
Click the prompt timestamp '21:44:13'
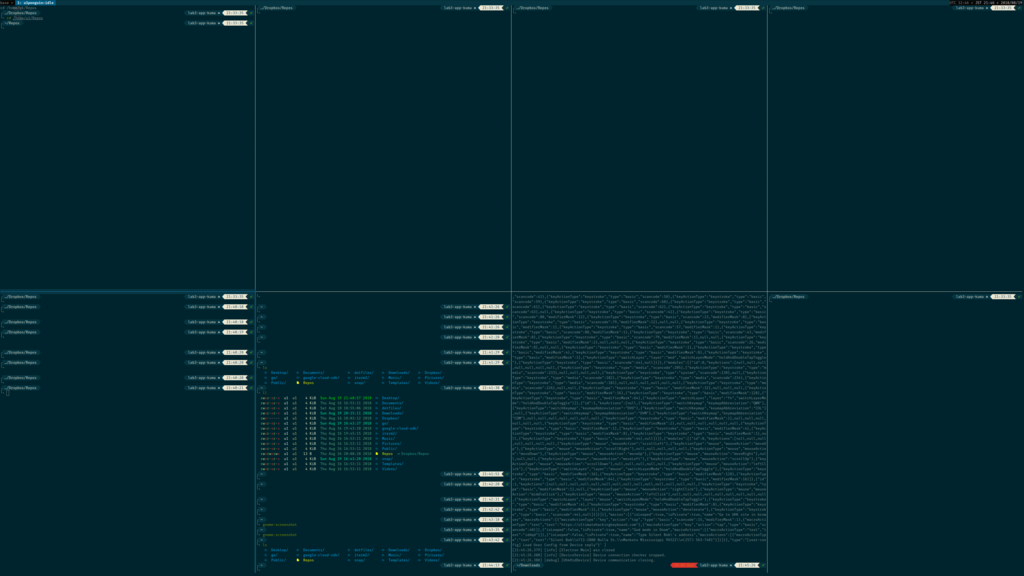[x=491, y=565]
